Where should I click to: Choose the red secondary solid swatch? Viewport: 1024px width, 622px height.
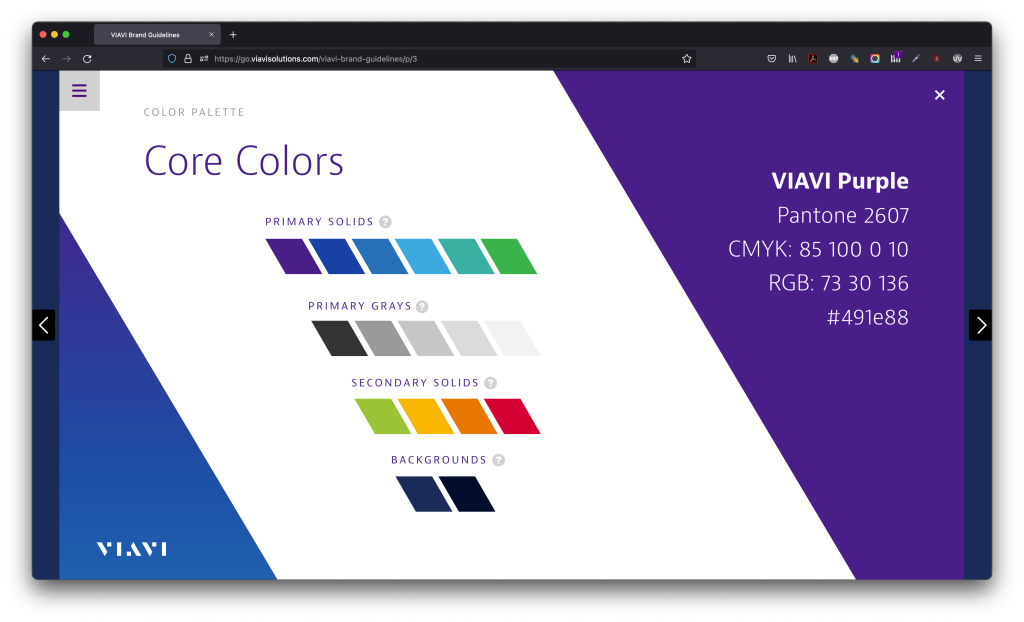pos(512,416)
